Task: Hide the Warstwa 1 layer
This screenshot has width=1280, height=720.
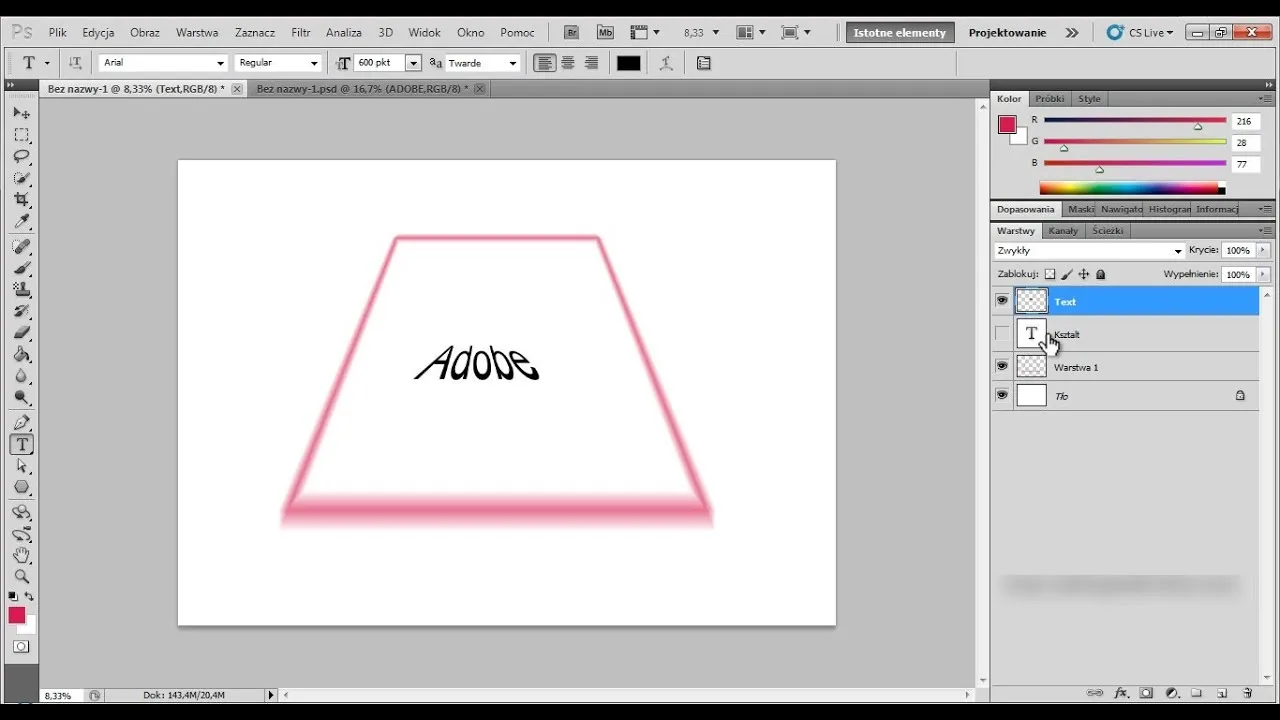Action: (x=1002, y=367)
